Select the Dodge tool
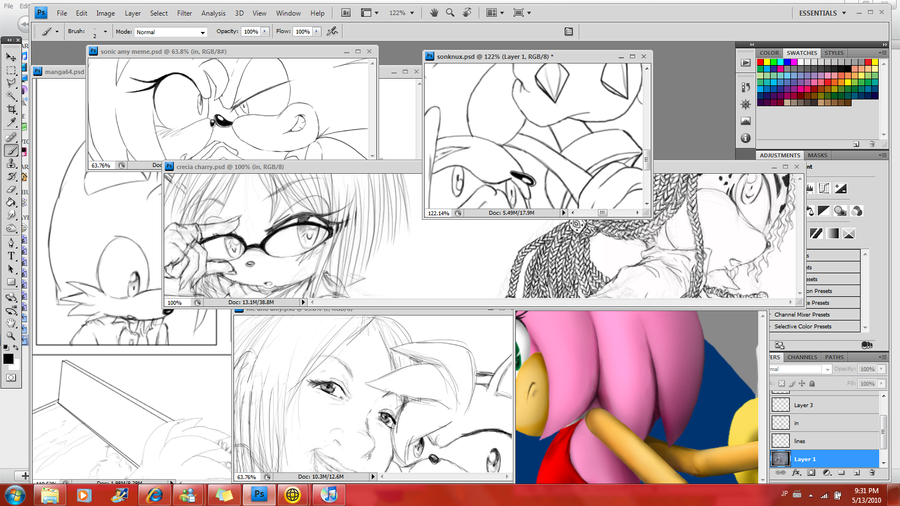The width and height of the screenshot is (900, 506). click(x=11, y=228)
